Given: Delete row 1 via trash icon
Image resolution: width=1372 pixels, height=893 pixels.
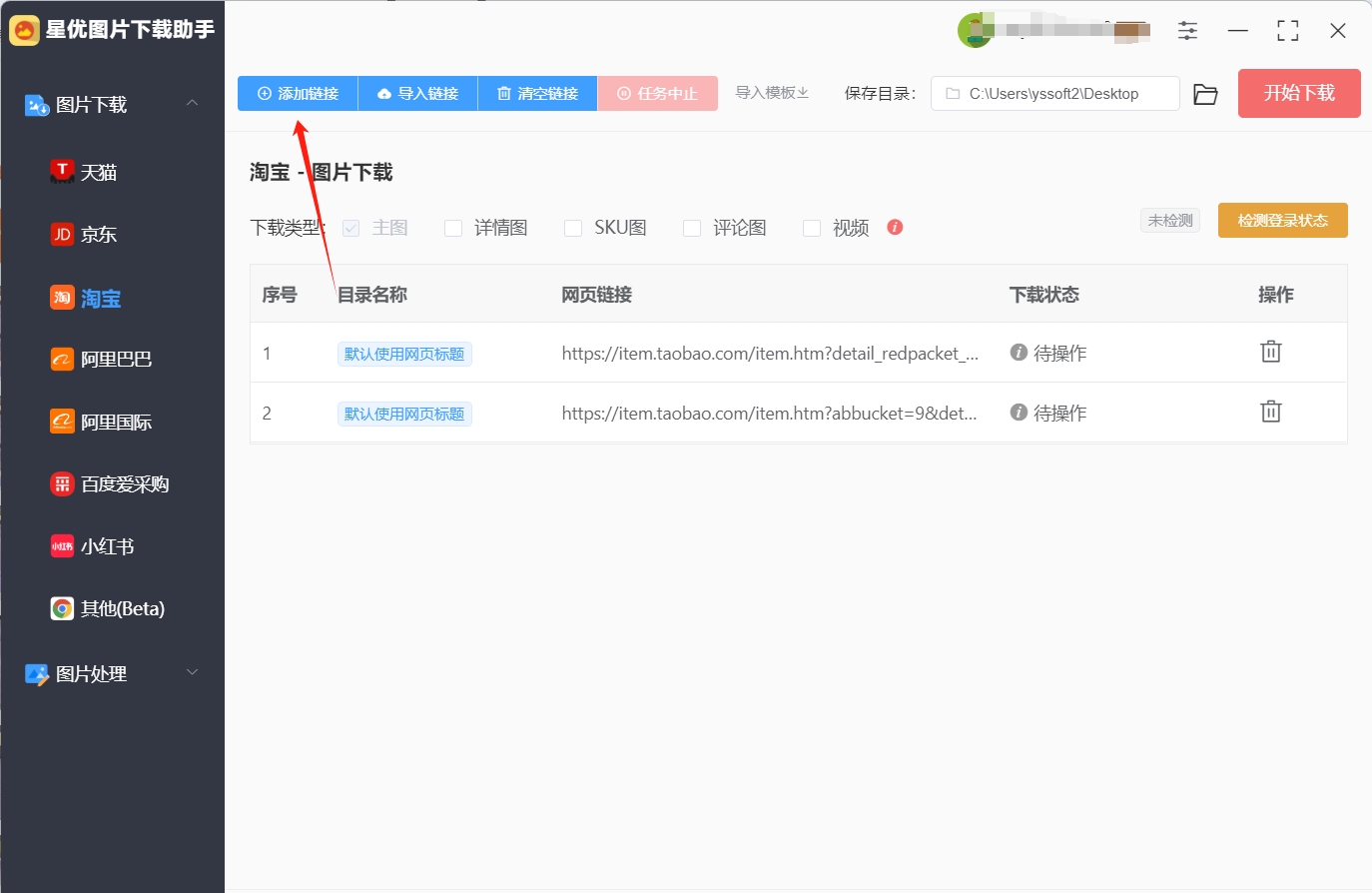Looking at the screenshot, I should click(1270, 352).
